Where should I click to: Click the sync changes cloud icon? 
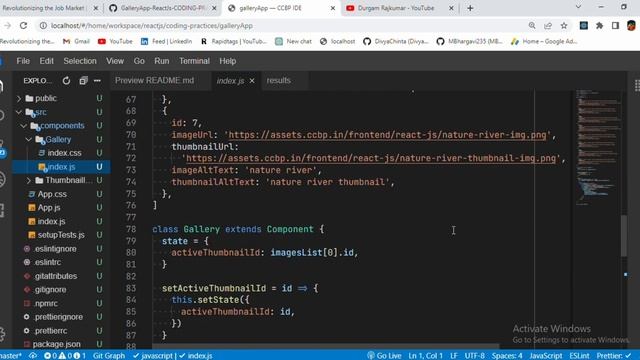point(33,356)
